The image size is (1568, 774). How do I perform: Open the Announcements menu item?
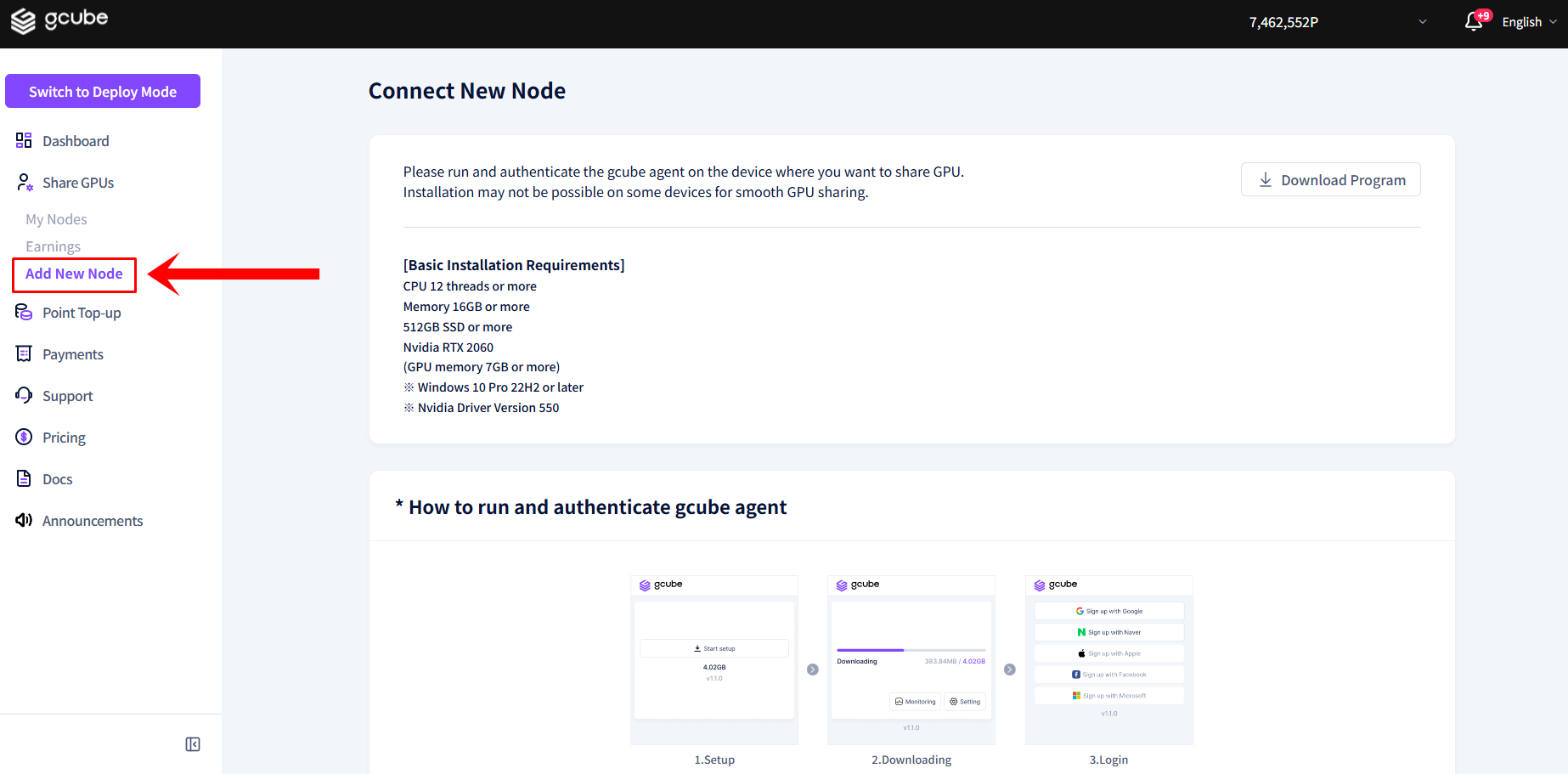pyautogui.click(x=93, y=521)
